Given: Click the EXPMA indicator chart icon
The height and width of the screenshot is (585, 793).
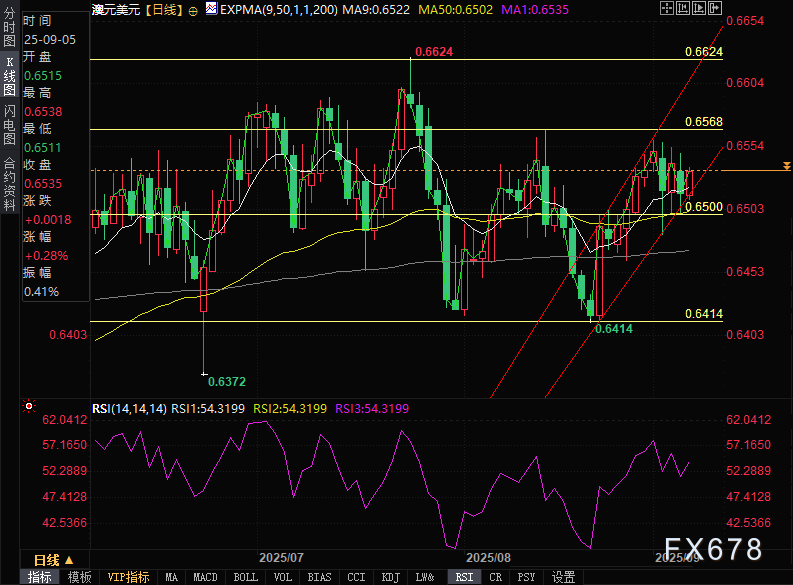Looking at the screenshot, I should pos(210,8).
